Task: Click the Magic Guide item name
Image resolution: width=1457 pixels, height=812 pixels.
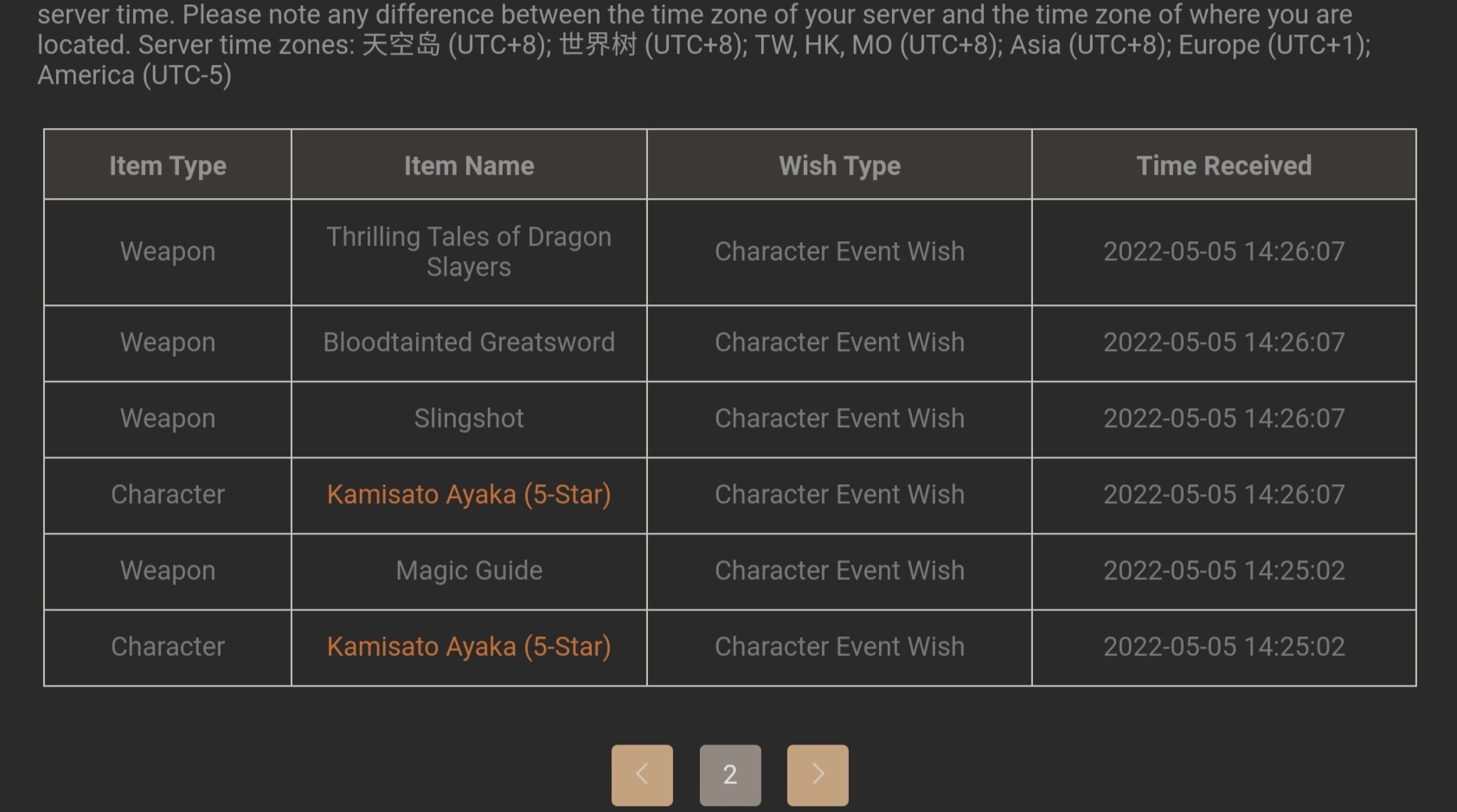Action: [x=468, y=571]
